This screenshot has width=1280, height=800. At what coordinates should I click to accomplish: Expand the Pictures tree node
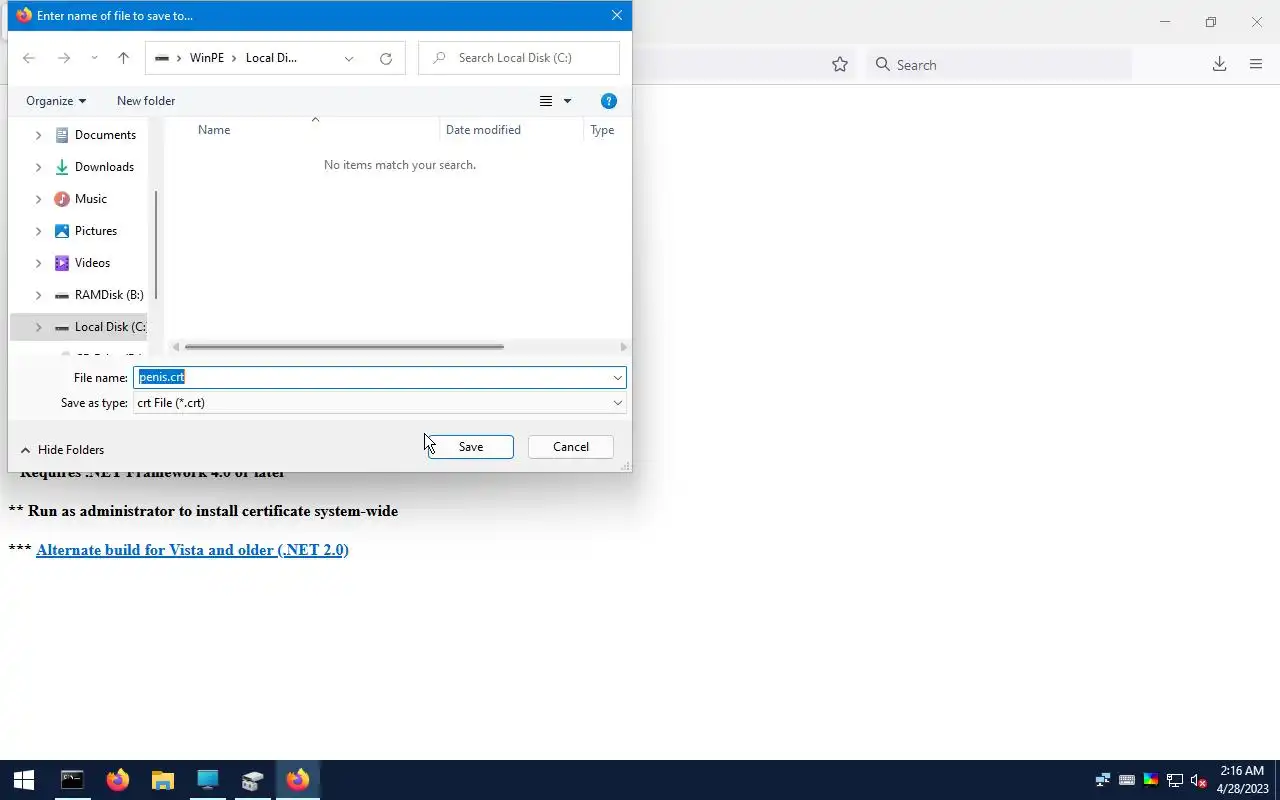tap(39, 231)
